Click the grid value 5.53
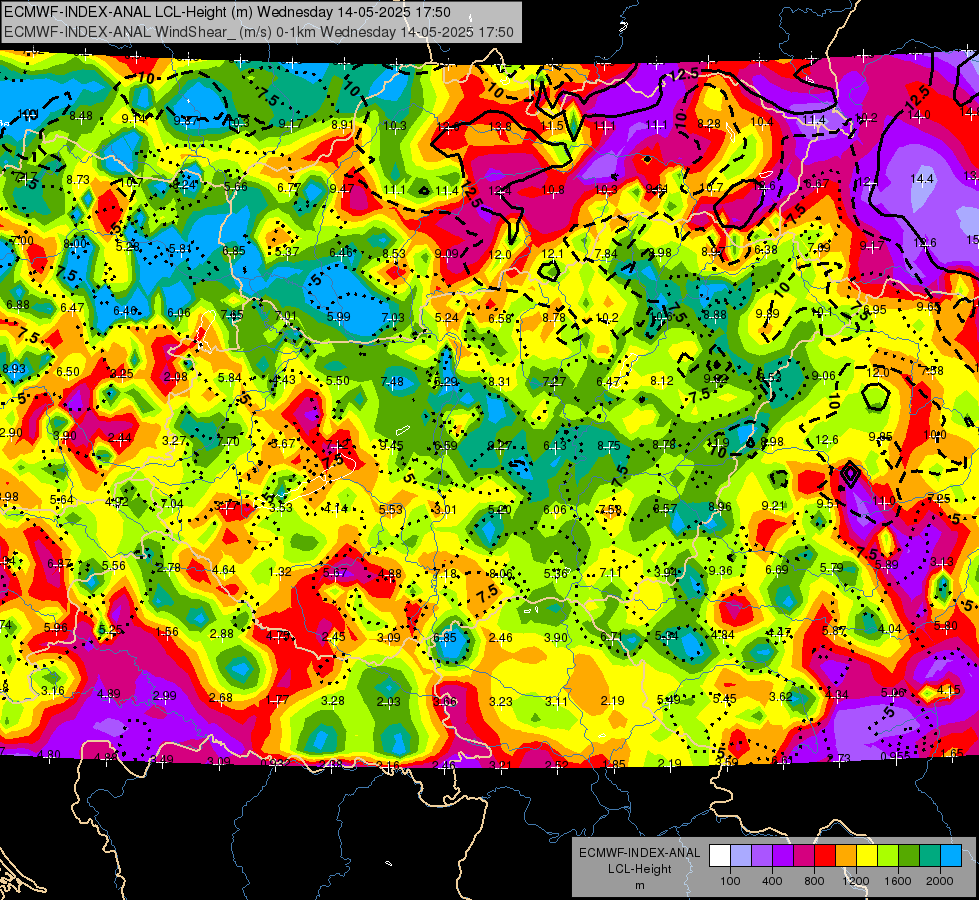This screenshot has width=979, height=900. click(391, 510)
